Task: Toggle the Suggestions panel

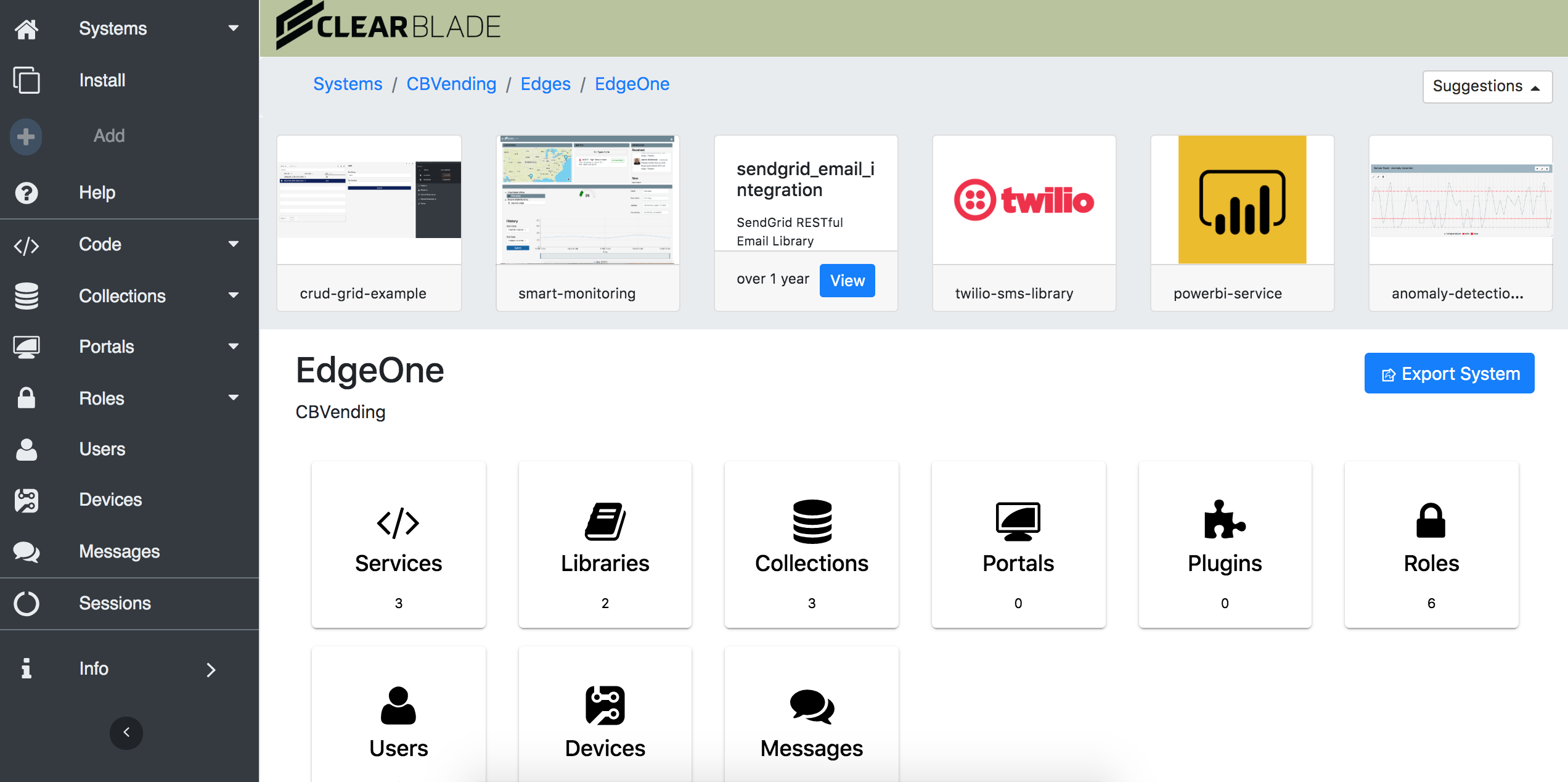Action: coord(1486,86)
